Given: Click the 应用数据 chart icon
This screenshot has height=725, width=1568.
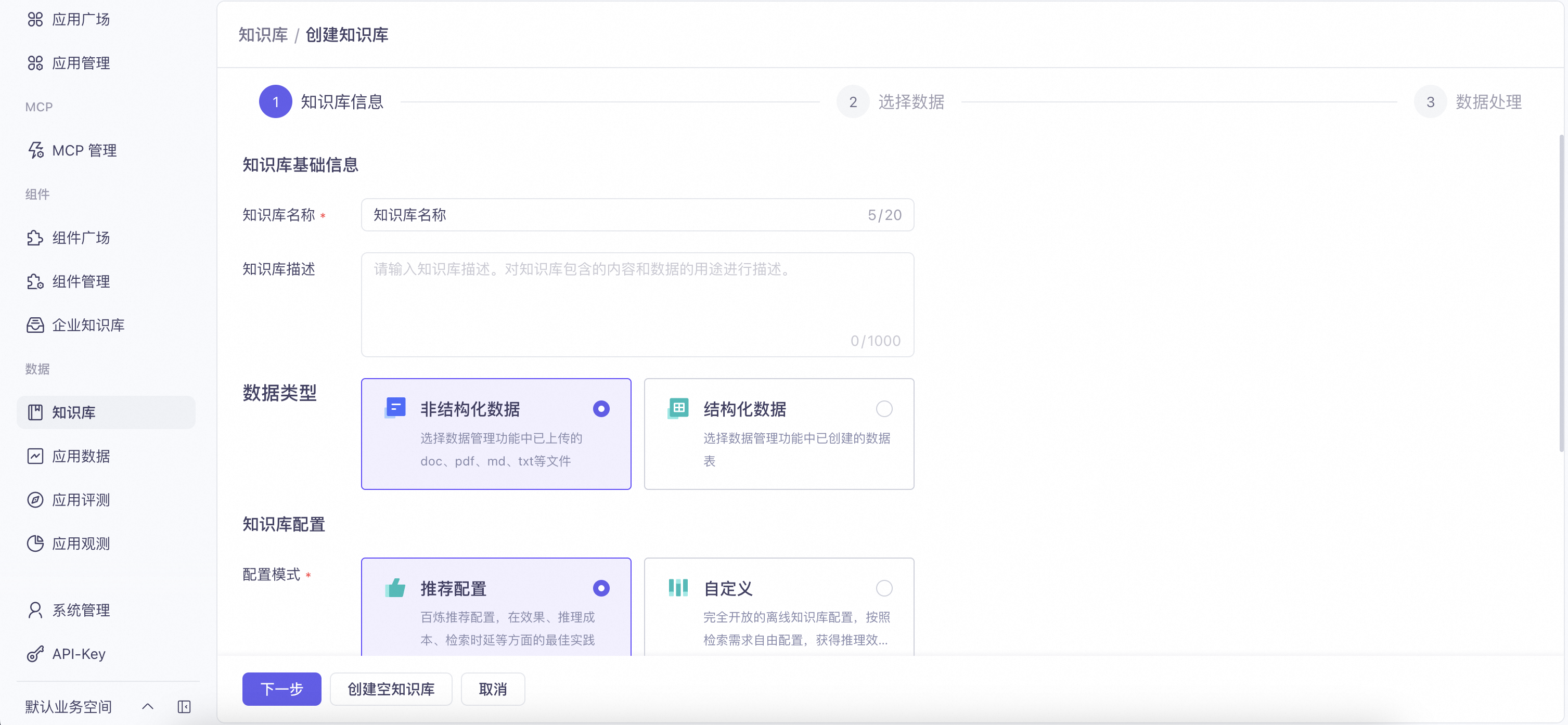Looking at the screenshot, I should click(x=35, y=456).
